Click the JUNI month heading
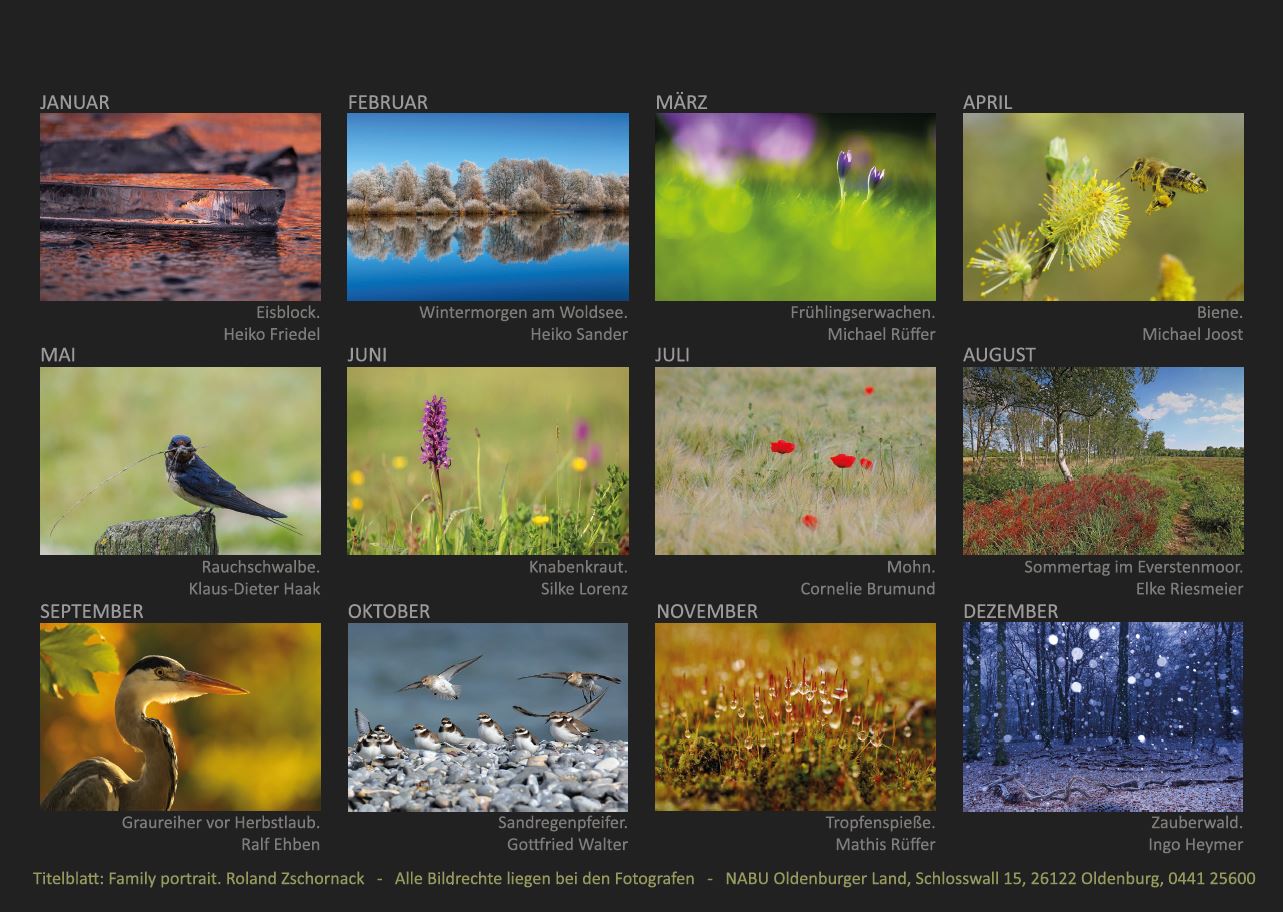Screen dimensions: 1283x912 367,355
